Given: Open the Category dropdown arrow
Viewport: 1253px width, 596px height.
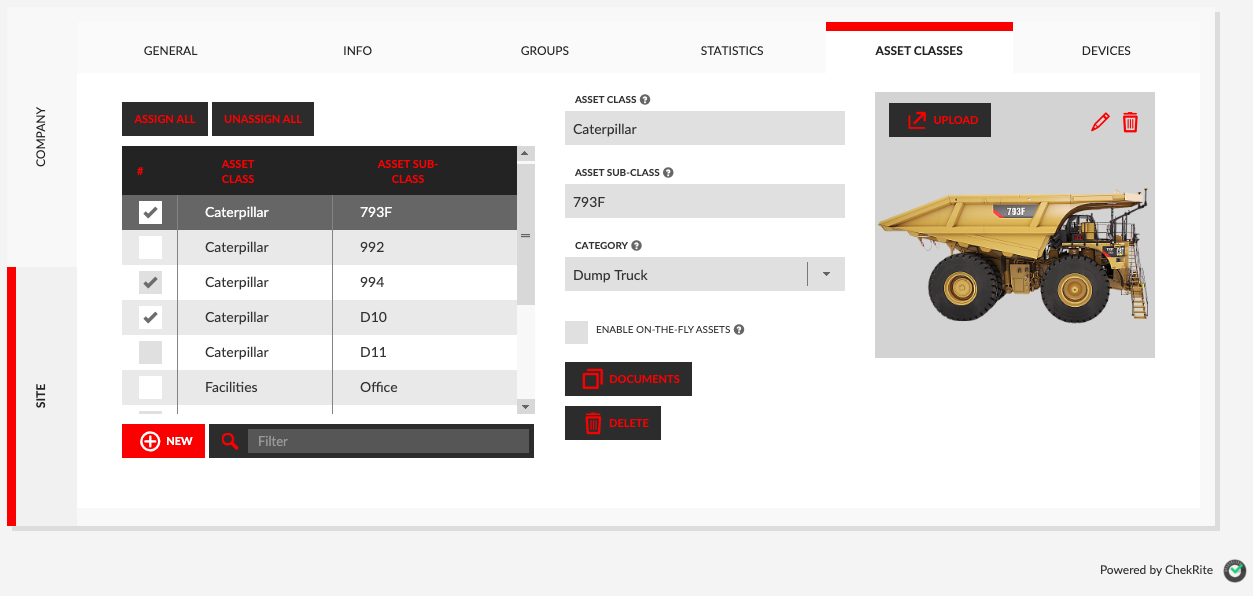Looking at the screenshot, I should tap(826, 274).
